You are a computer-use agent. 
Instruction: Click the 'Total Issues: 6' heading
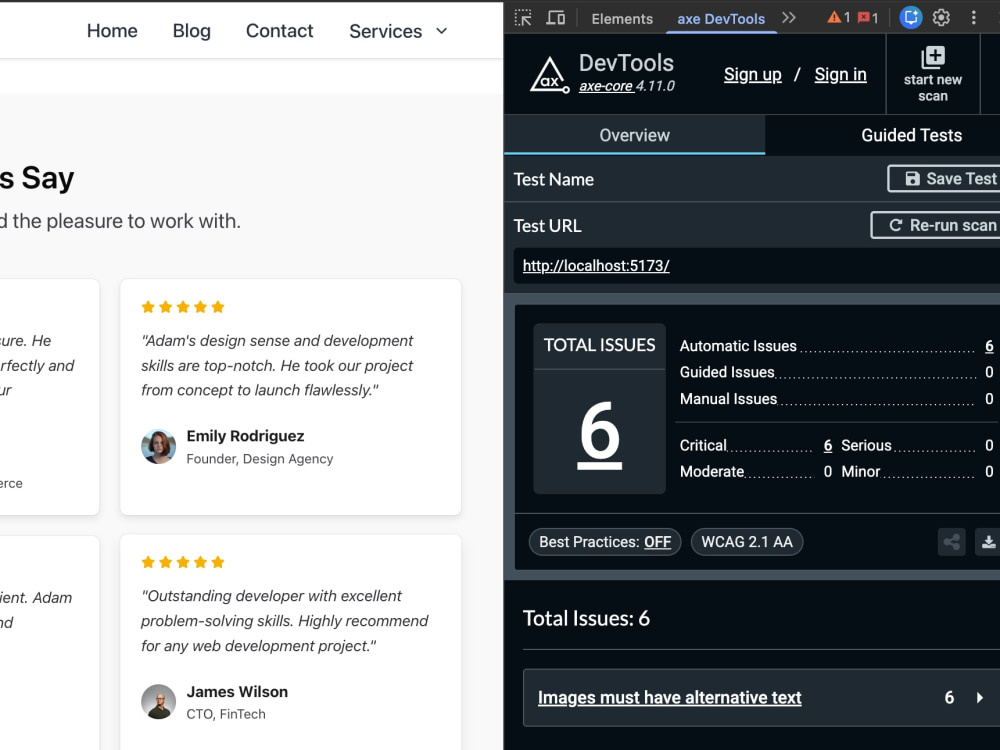tap(586, 618)
